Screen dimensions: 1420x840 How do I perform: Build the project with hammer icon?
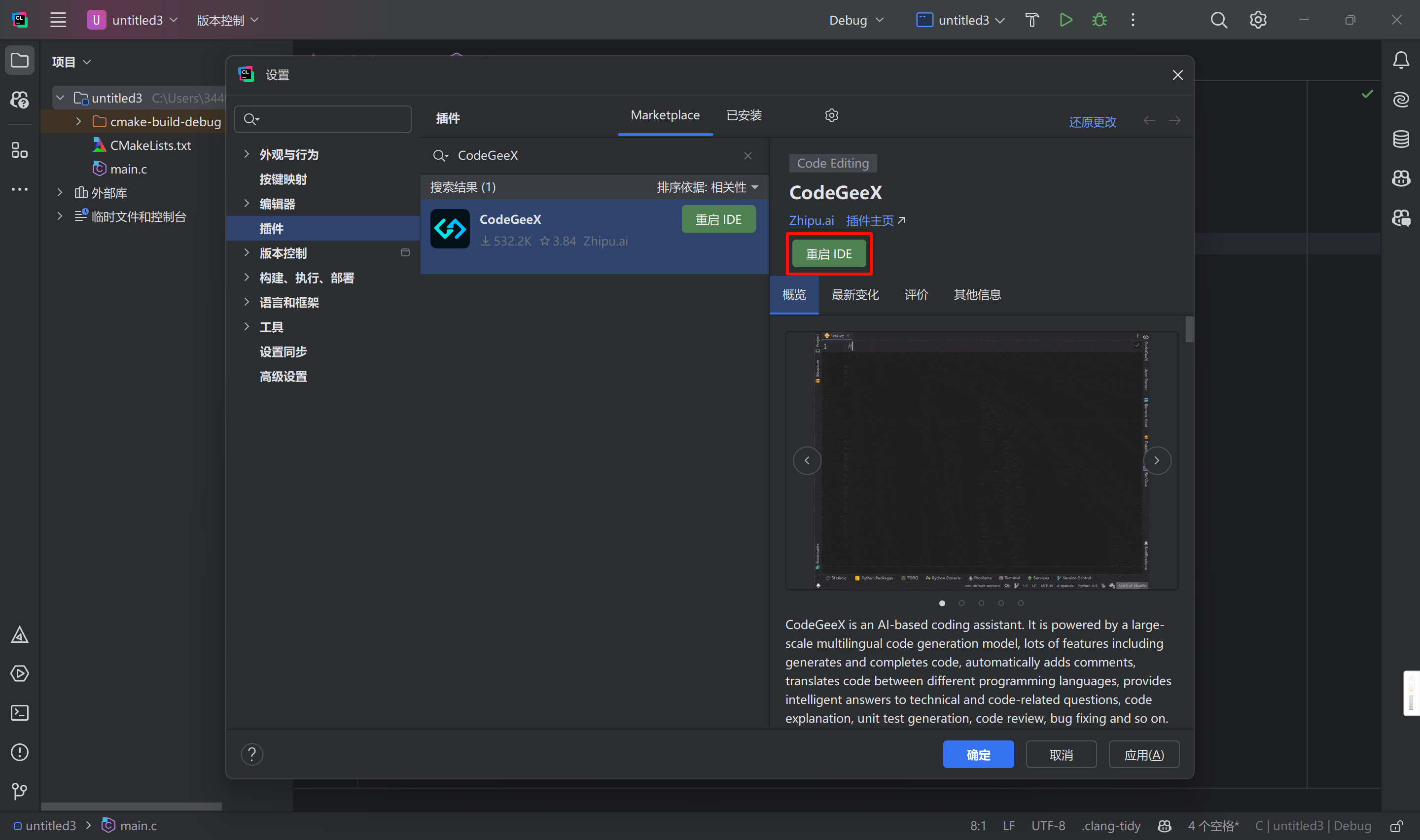coord(1032,20)
